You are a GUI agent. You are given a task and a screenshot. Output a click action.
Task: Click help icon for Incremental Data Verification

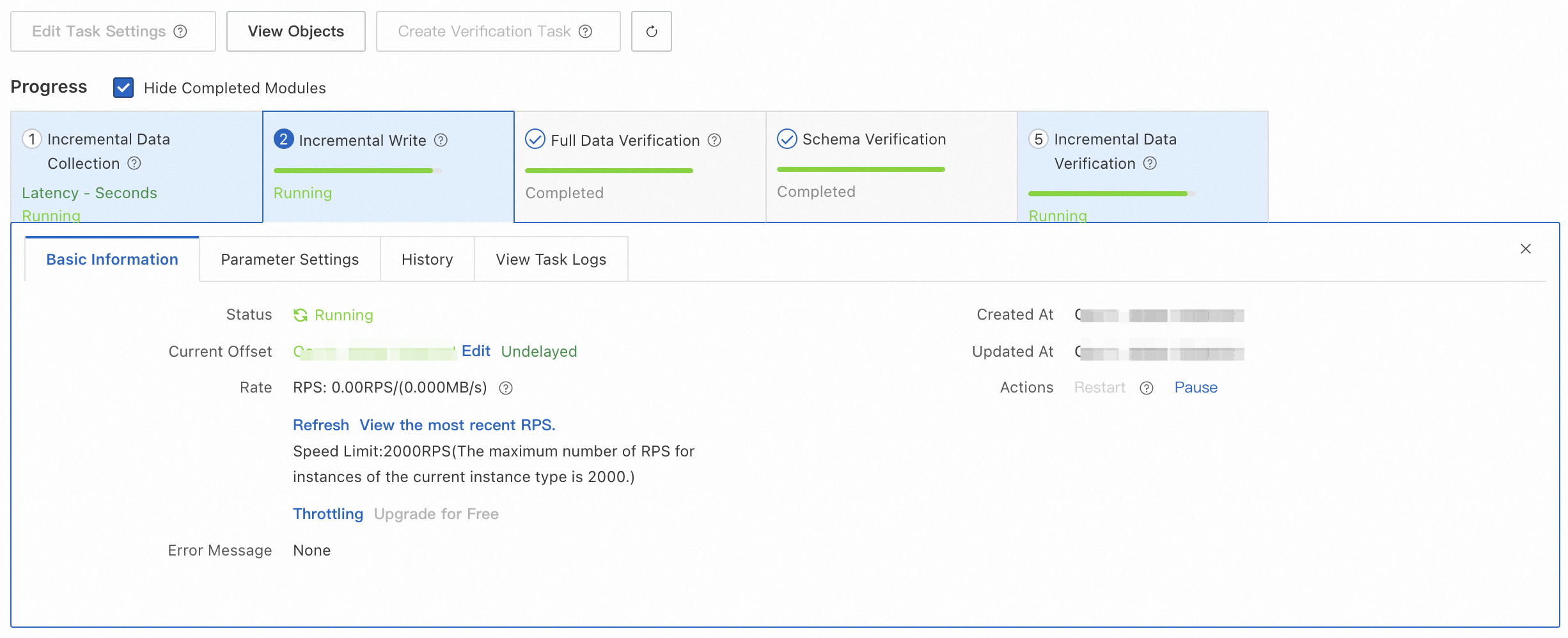pos(1150,164)
